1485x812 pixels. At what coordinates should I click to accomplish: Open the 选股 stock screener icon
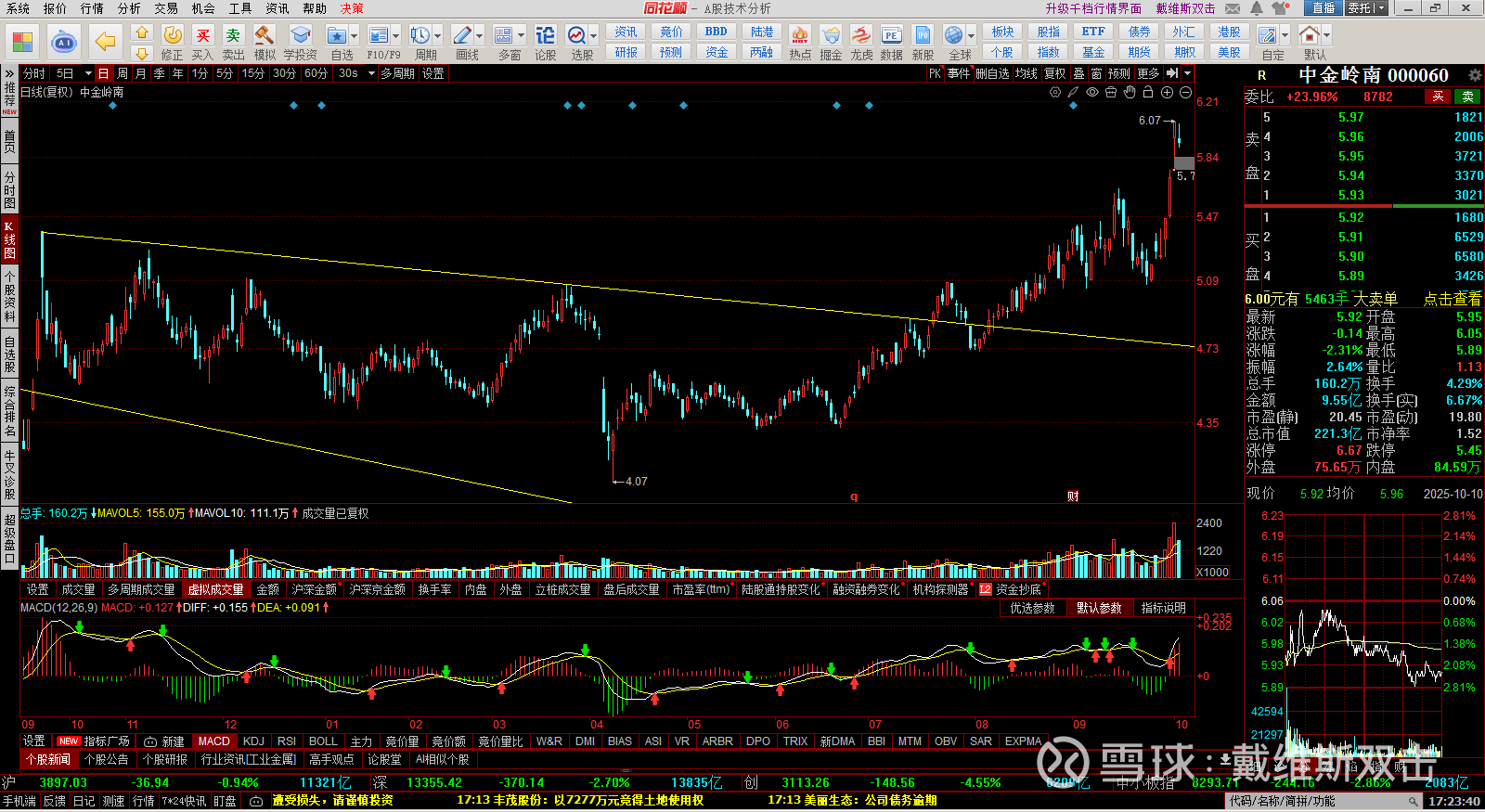pos(576,35)
